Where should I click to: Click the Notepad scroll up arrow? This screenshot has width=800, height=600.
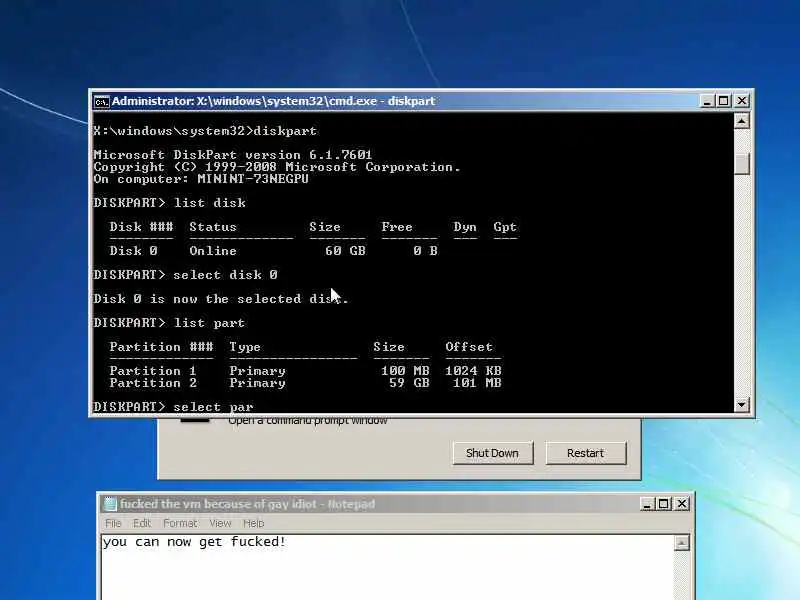682,543
